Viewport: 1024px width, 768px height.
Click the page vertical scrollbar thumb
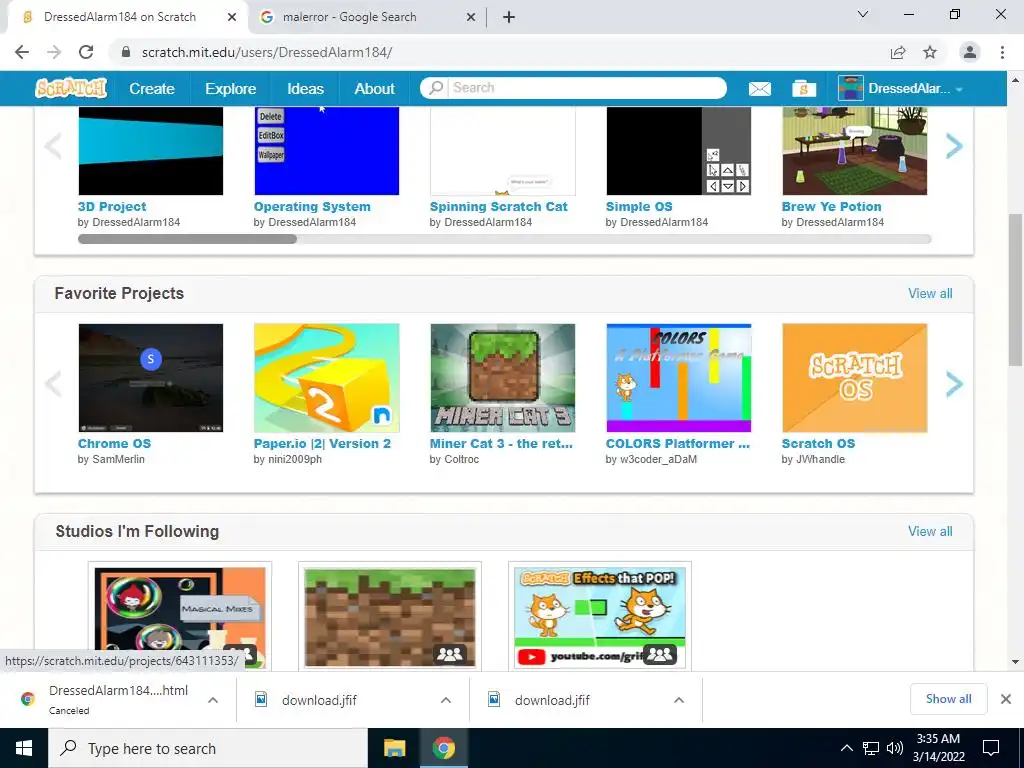pos(1015,289)
